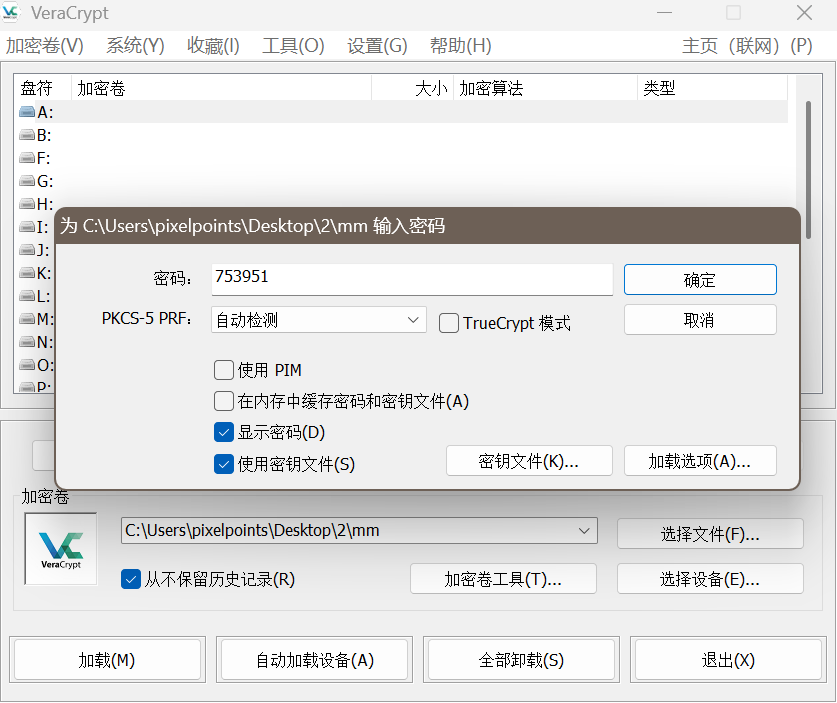Click 全部卸载(S) button
The image size is (837, 703).
521,660
